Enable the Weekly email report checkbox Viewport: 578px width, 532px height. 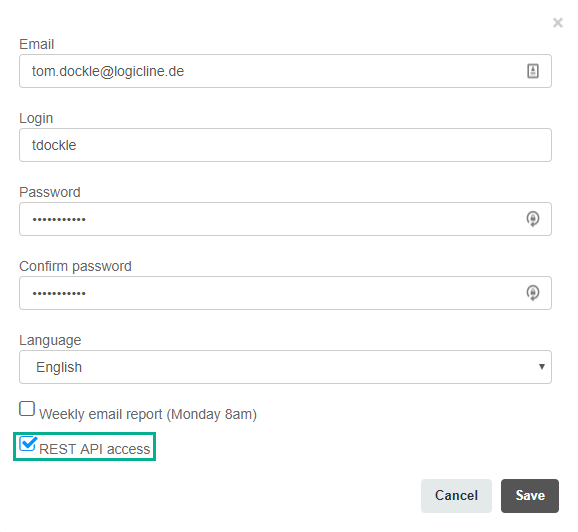[x=27, y=408]
